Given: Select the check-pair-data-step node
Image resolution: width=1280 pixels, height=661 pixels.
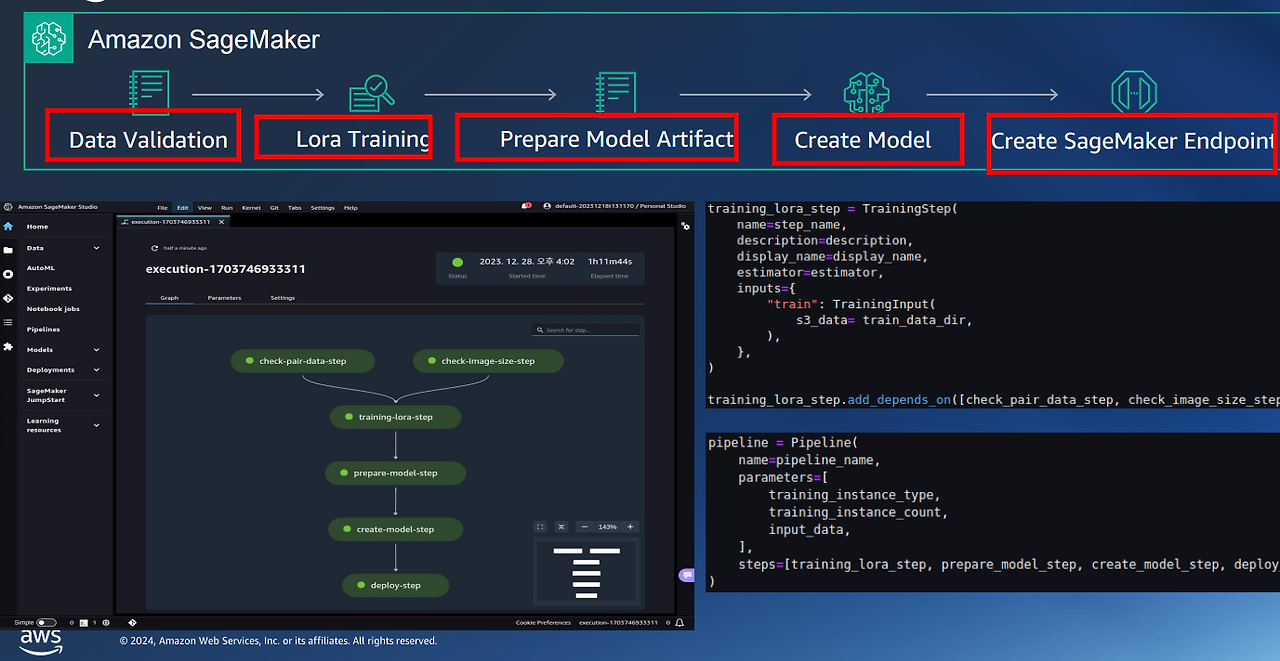Looking at the screenshot, I should (302, 361).
